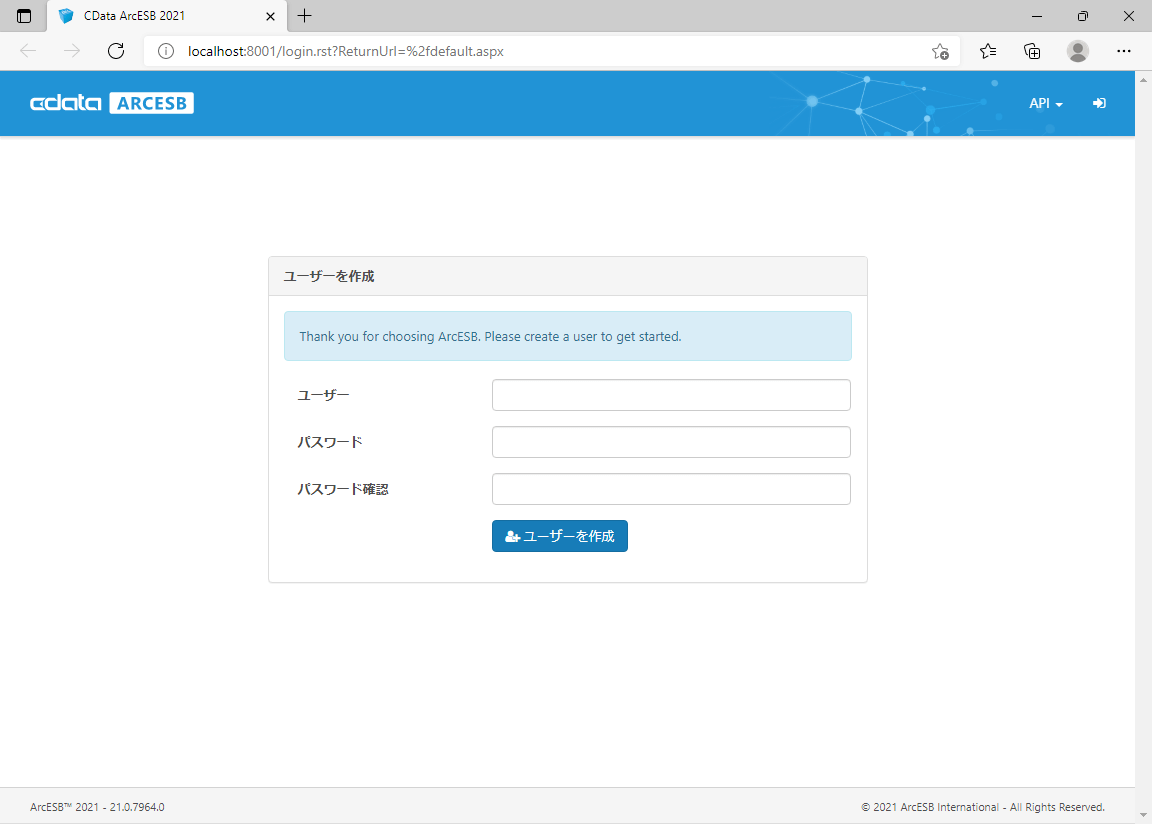Viewport: 1152px width, 824px height.
Task: Click the ユーザーを作成 button
Action: pos(559,536)
